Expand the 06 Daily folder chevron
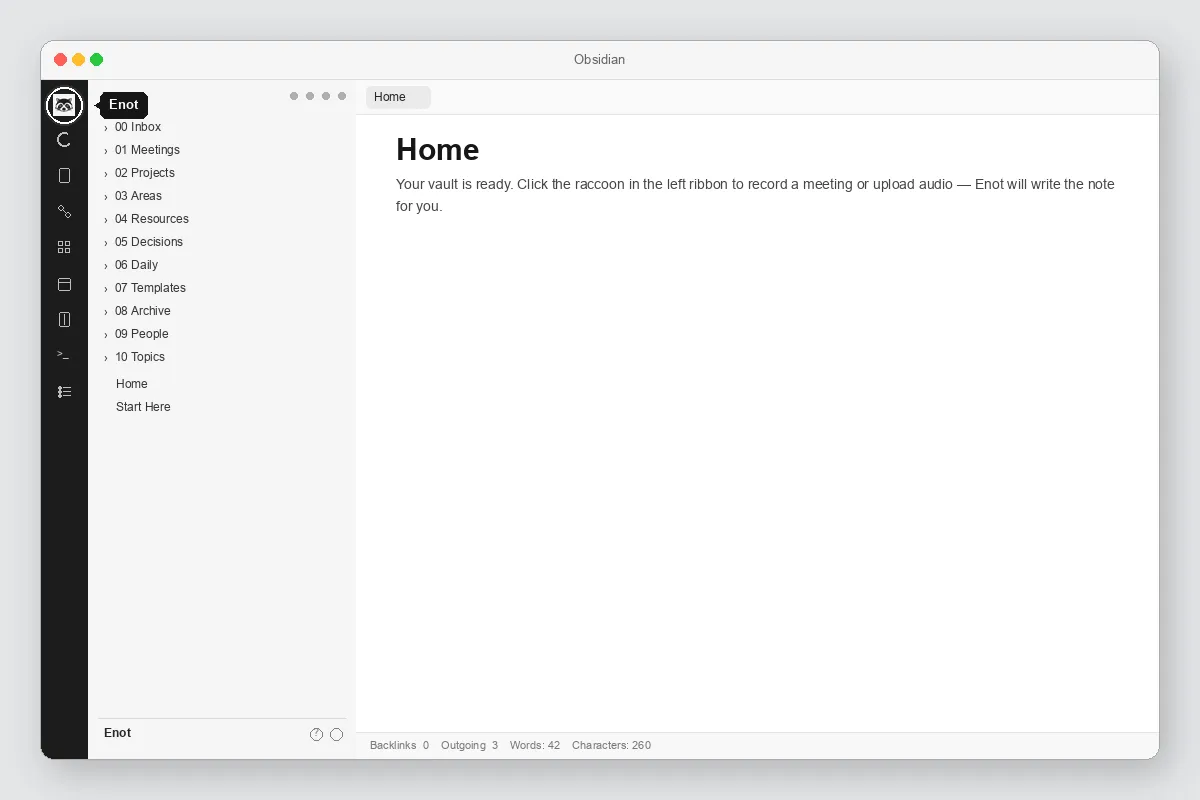The height and width of the screenshot is (800, 1200). pyautogui.click(x=106, y=266)
